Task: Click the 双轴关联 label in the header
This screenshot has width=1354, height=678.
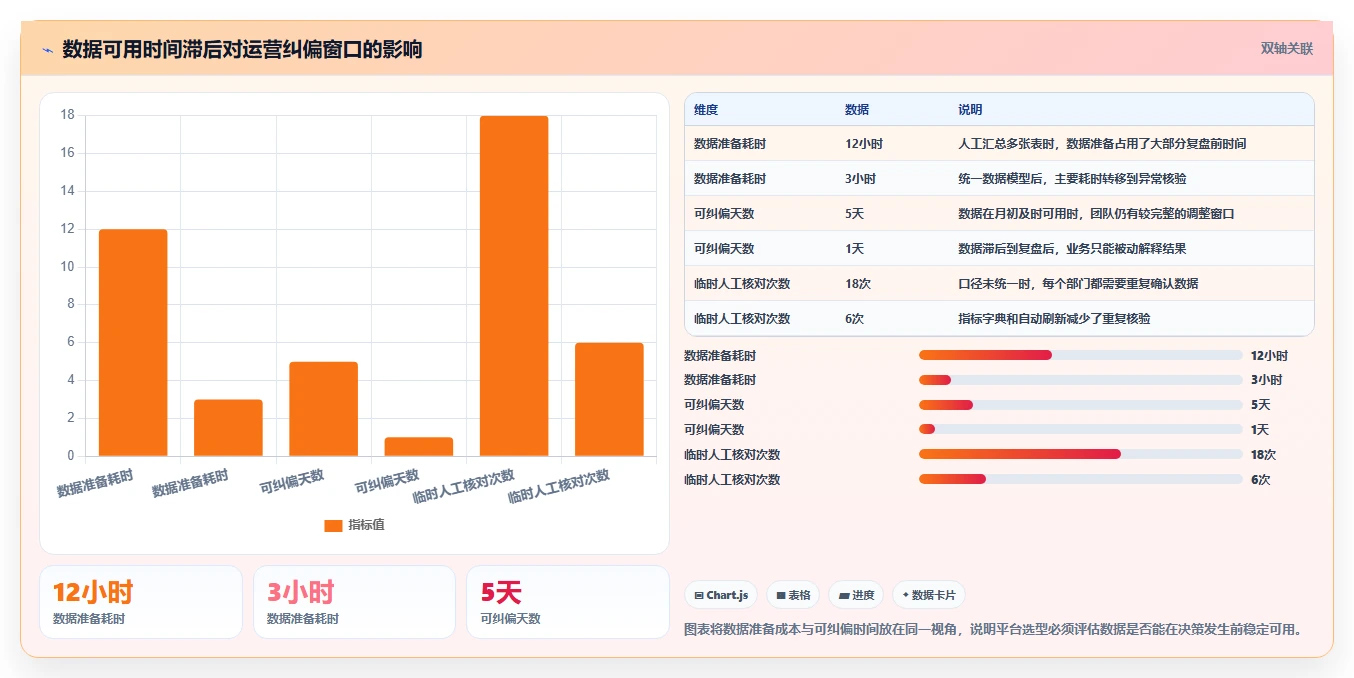Action: pyautogui.click(x=1286, y=49)
